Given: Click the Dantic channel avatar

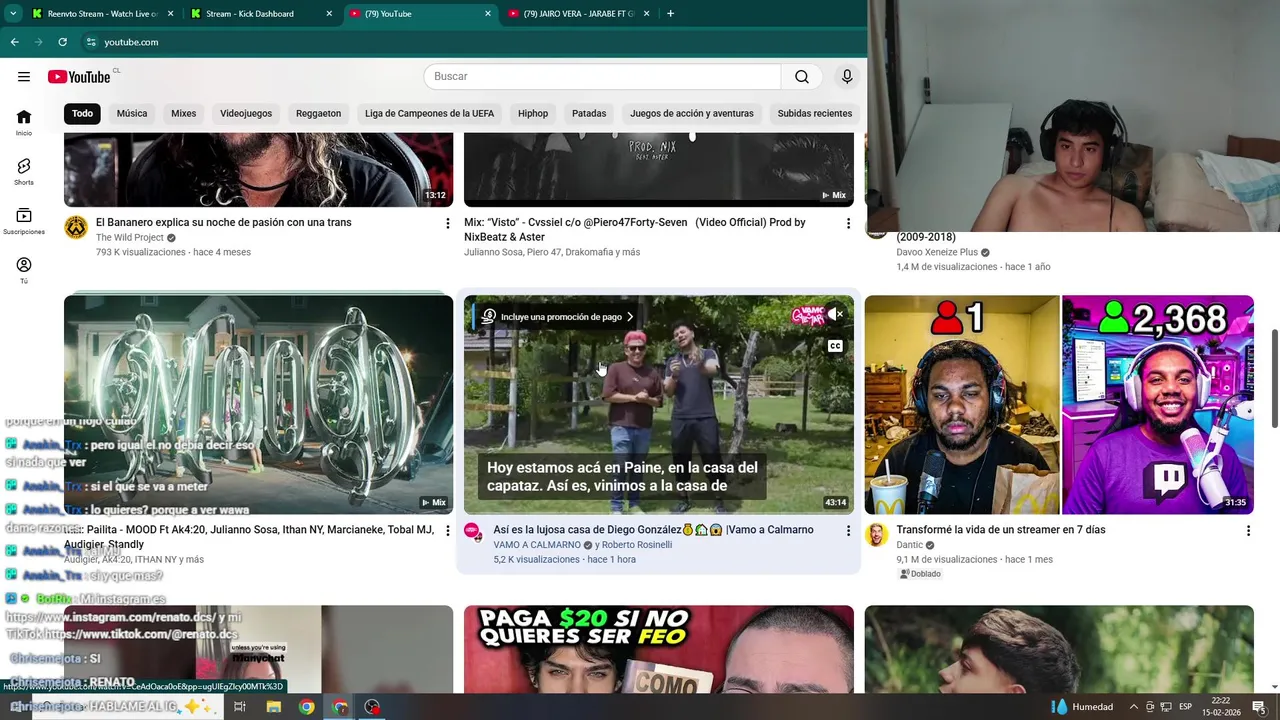Looking at the screenshot, I should (877, 534).
